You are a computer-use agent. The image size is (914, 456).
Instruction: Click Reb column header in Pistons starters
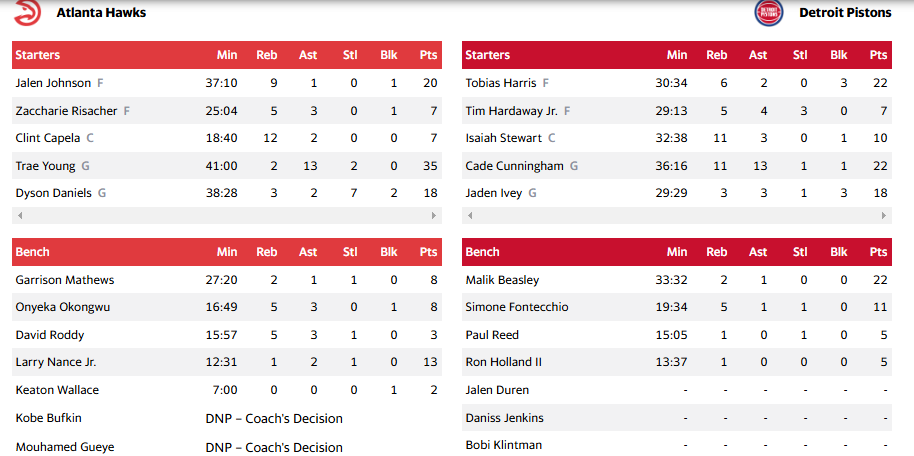[x=717, y=55]
